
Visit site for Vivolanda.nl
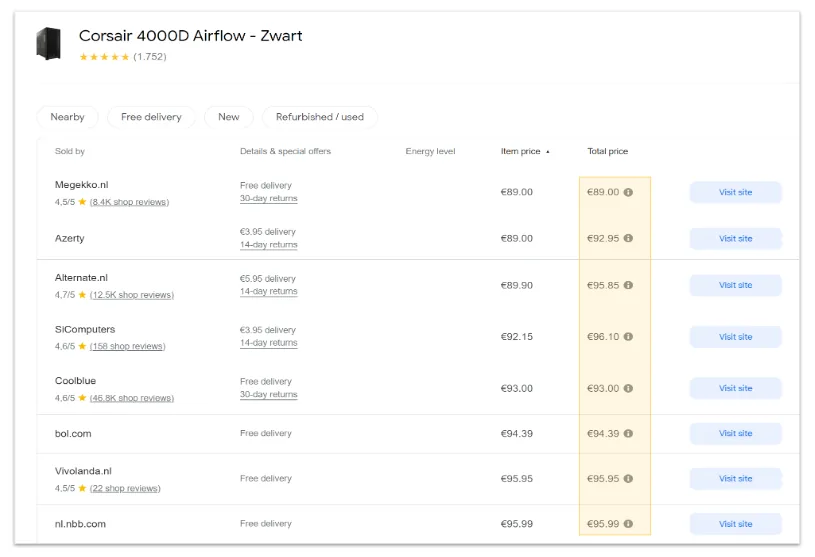[735, 479]
